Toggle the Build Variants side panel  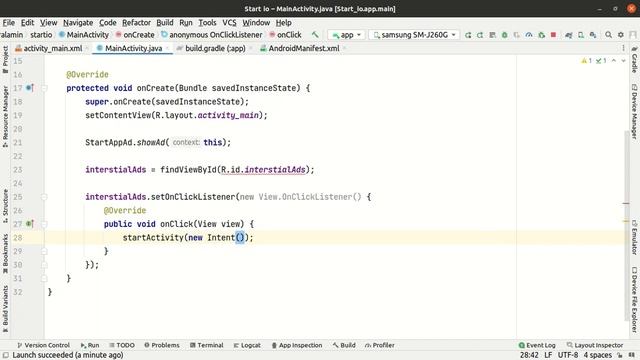[5, 309]
